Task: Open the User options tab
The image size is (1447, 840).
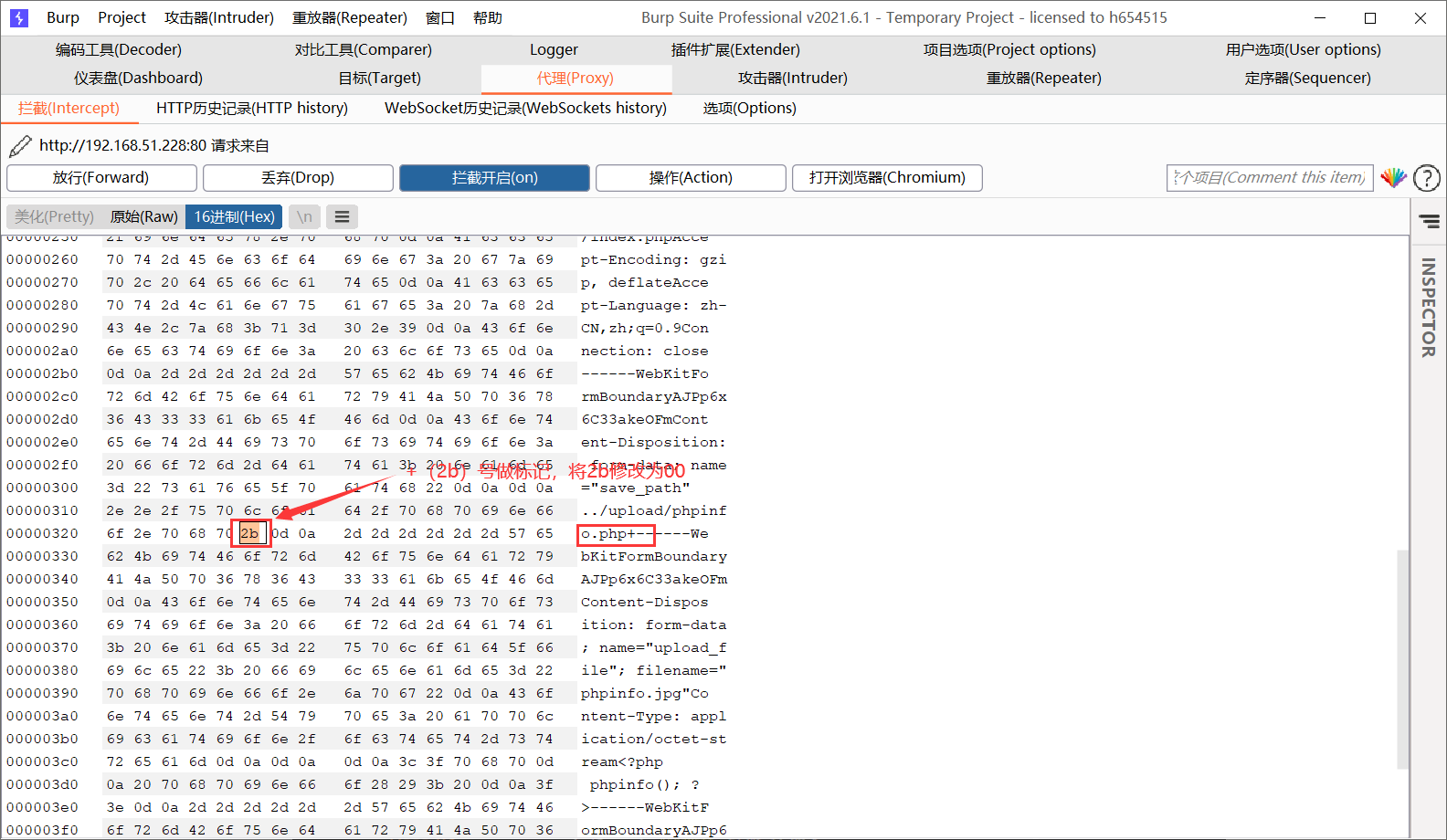Action: [x=1304, y=49]
